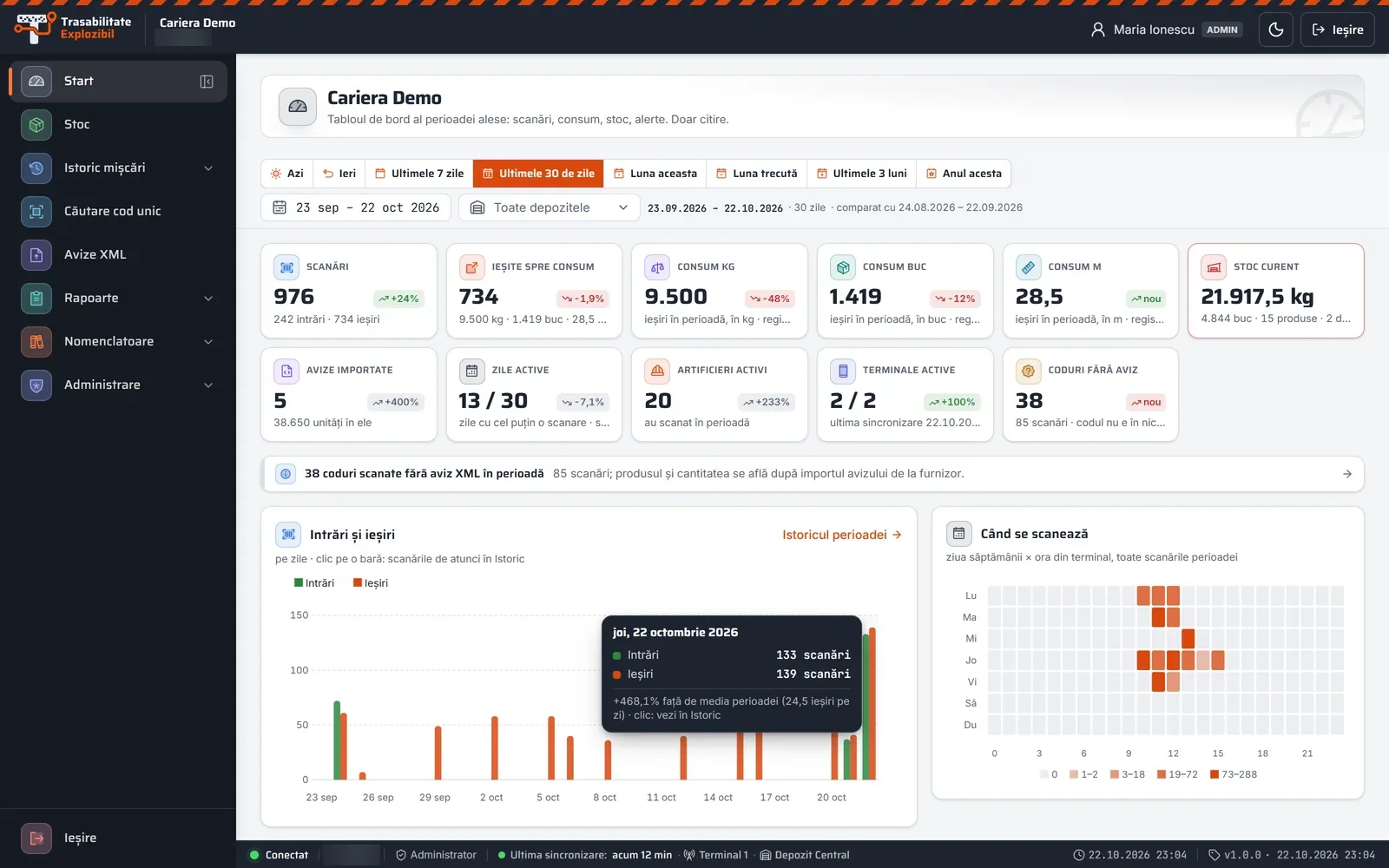Click the Consum M ruler icon
This screenshot has height=868, width=1389.
(1028, 266)
